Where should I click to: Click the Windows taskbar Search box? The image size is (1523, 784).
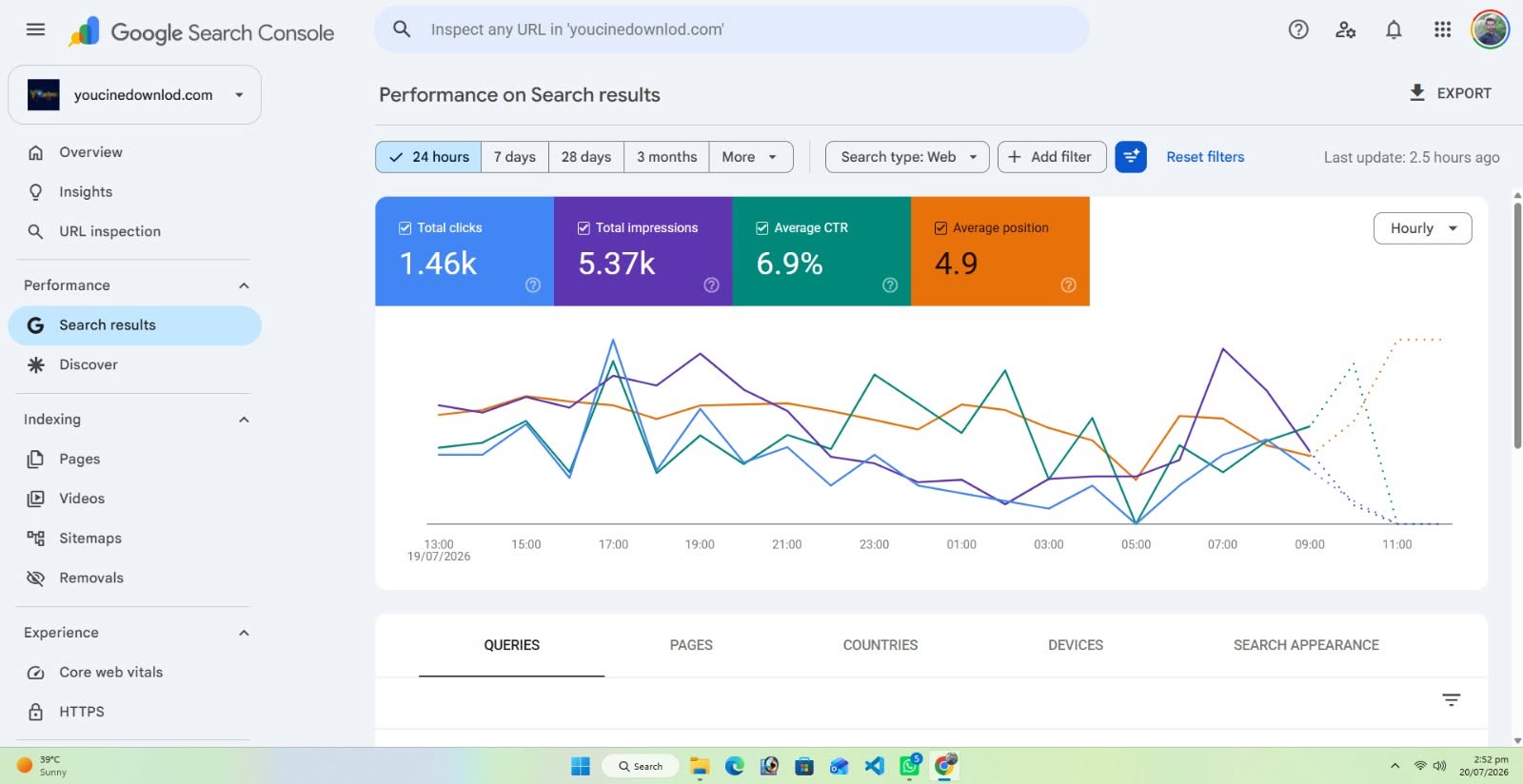click(640, 766)
